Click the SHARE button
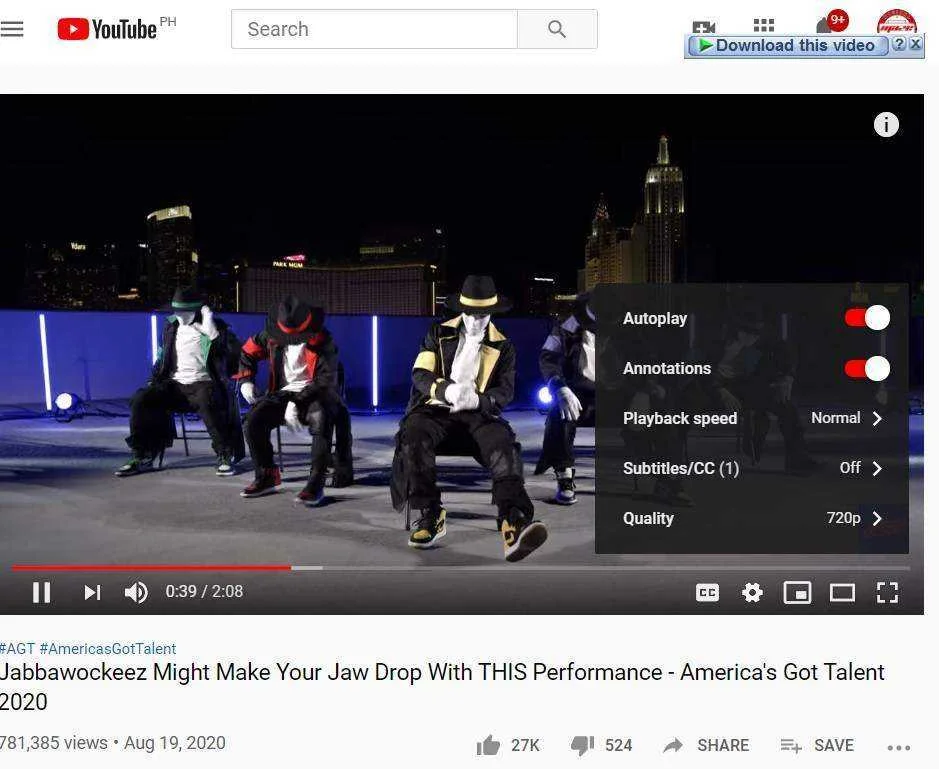939x769 pixels. (706, 745)
